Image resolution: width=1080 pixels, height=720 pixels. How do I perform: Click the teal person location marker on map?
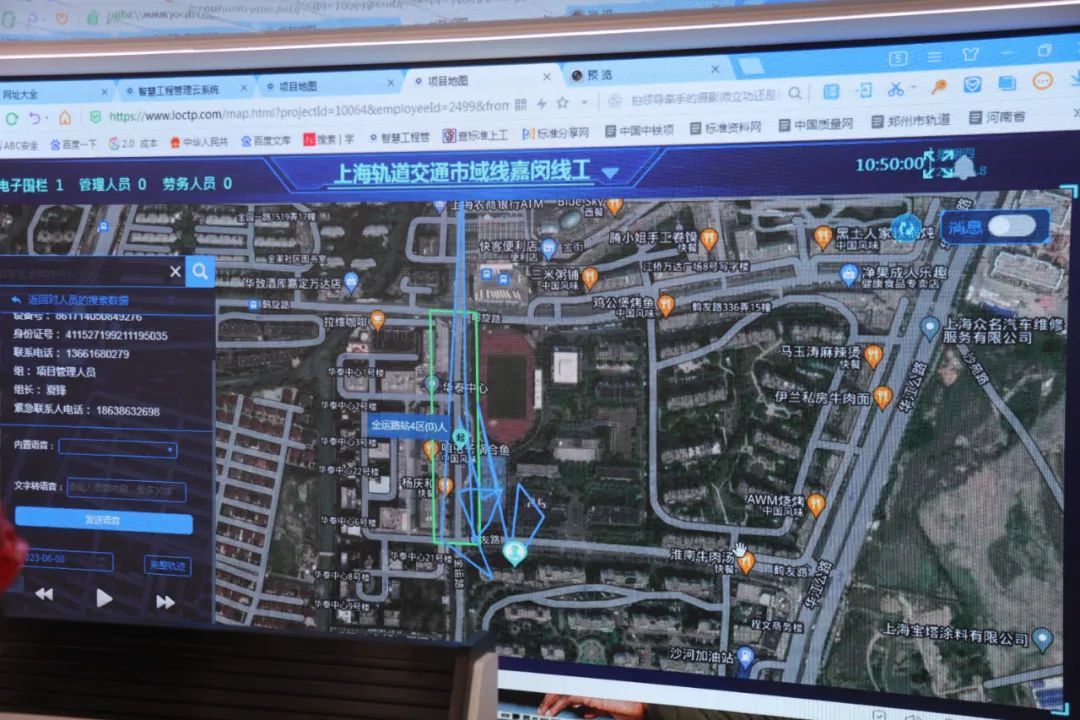[515, 552]
